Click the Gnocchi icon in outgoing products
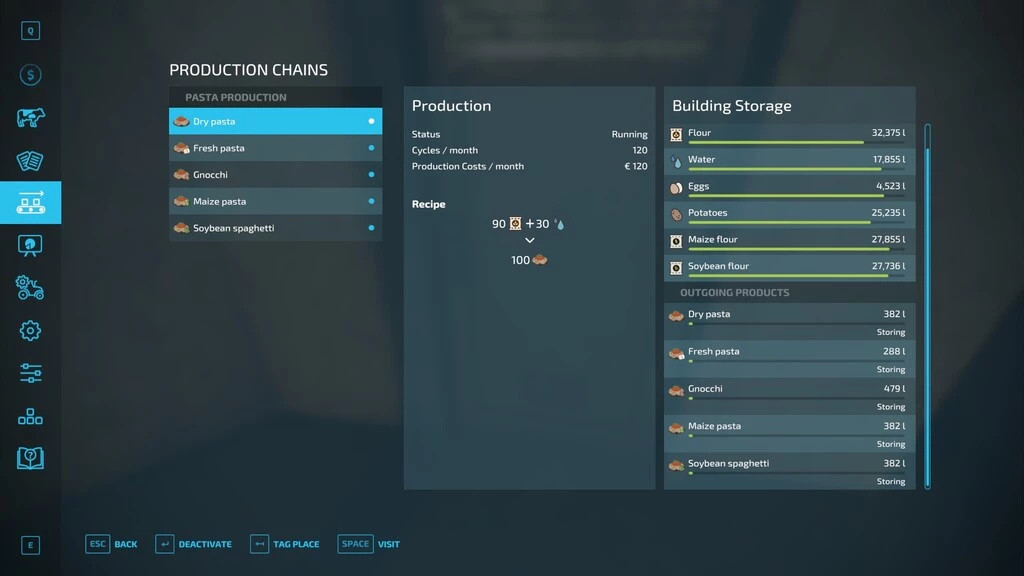Image resolution: width=1024 pixels, height=576 pixels. point(676,391)
